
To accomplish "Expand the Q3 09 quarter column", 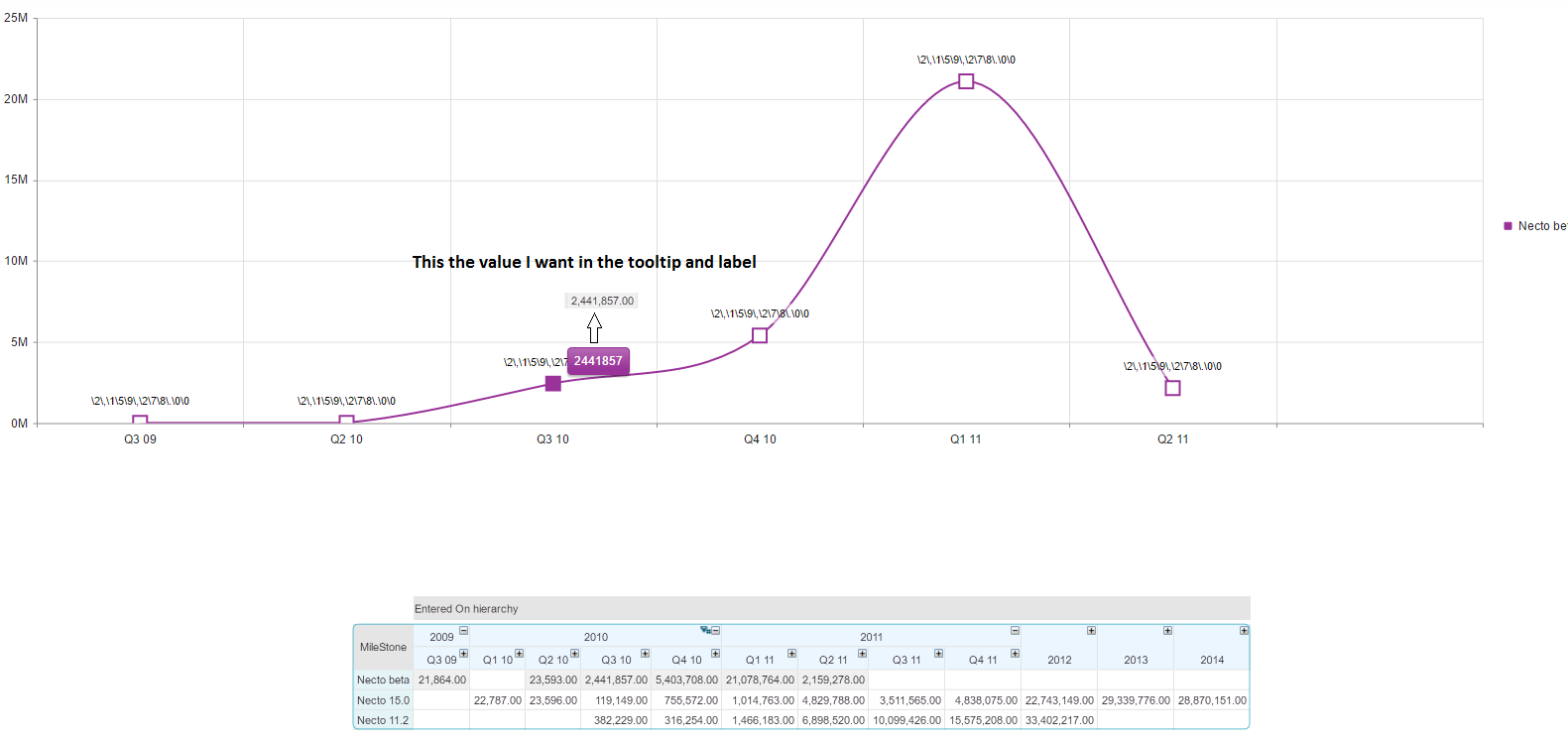I will (x=463, y=654).
